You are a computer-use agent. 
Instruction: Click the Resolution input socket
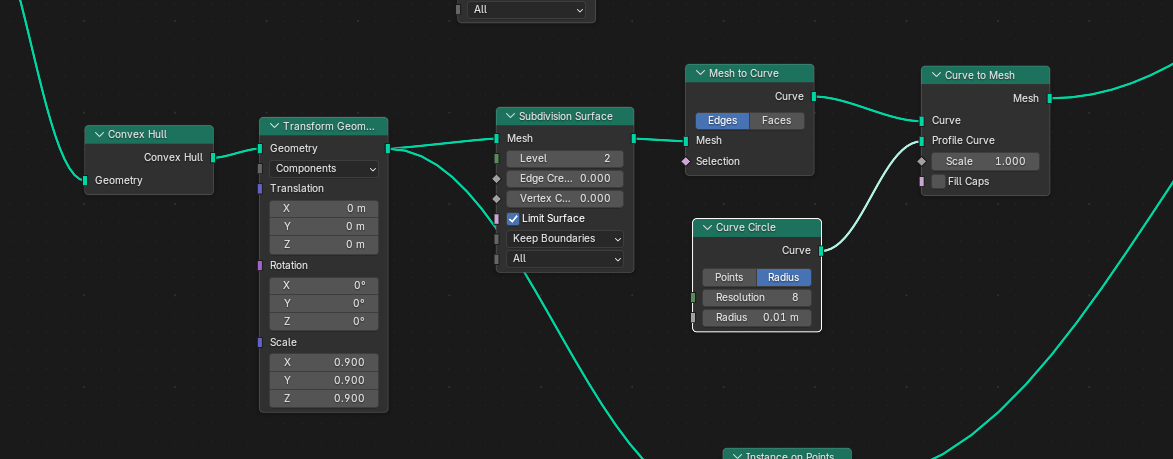tap(693, 298)
